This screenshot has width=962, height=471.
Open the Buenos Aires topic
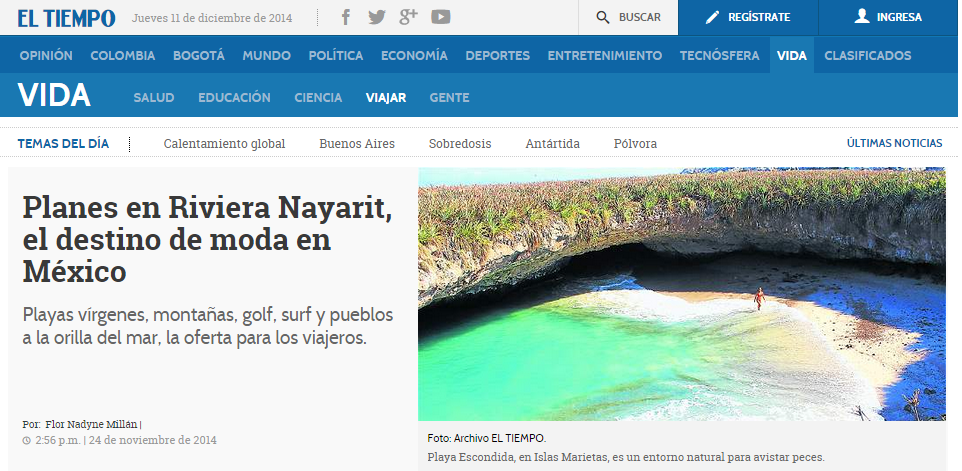click(357, 144)
